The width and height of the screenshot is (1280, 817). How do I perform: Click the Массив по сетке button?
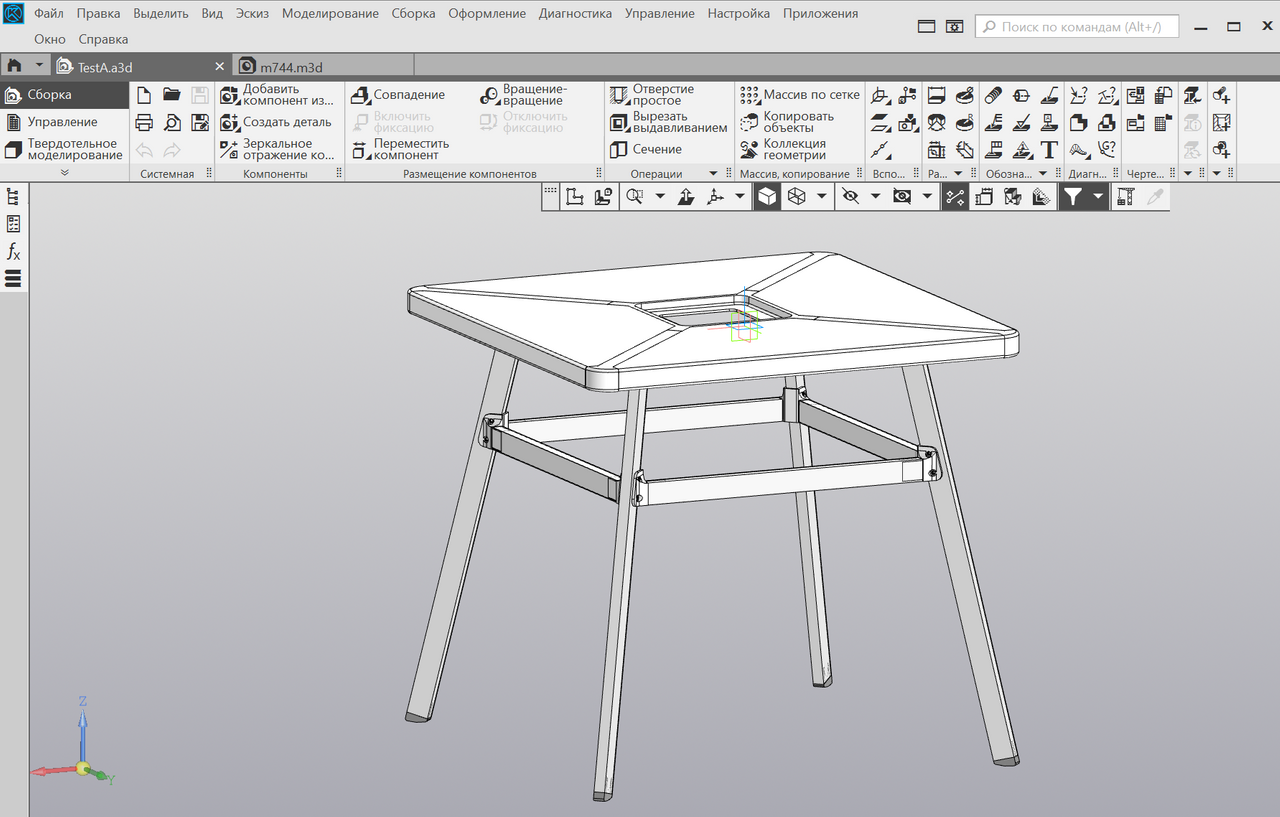(x=799, y=95)
